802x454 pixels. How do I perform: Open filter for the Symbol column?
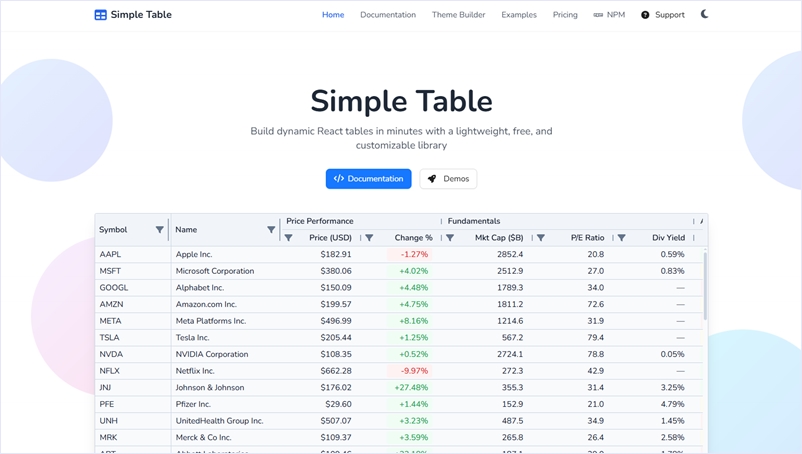[159, 230]
